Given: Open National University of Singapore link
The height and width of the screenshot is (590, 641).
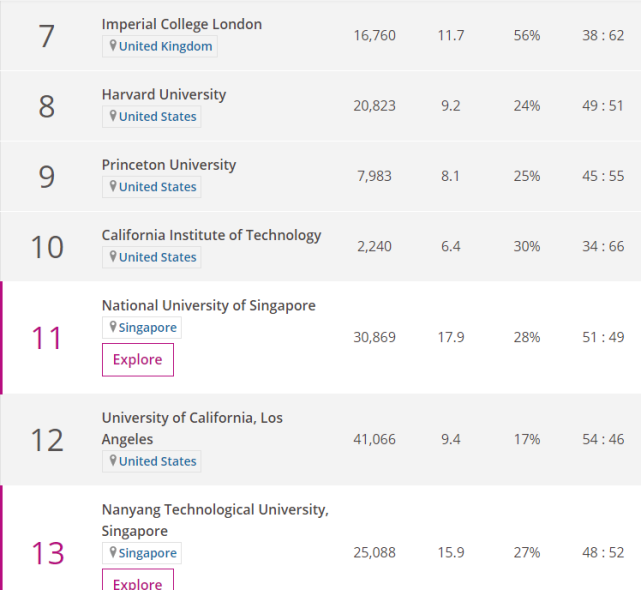Looking at the screenshot, I should coord(208,305).
